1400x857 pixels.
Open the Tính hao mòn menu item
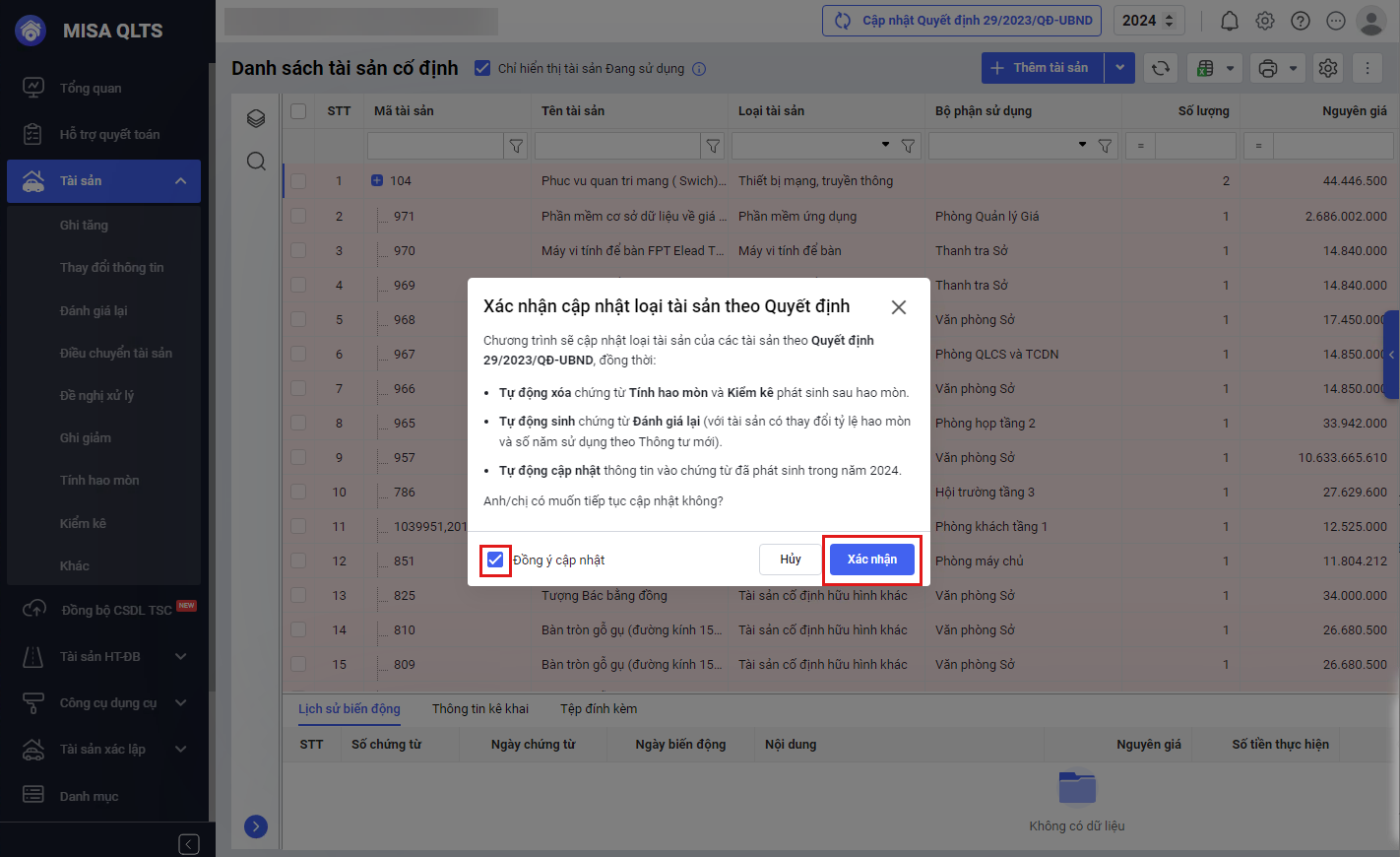click(x=99, y=480)
